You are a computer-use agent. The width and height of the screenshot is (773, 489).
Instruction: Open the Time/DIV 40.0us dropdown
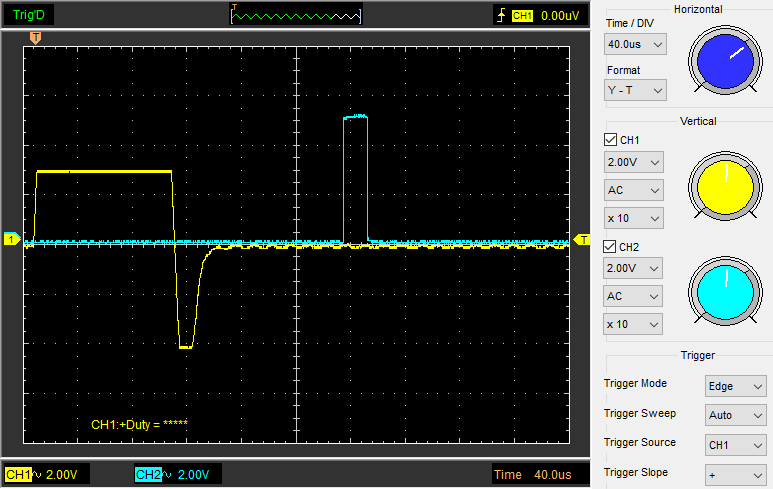click(x=635, y=44)
